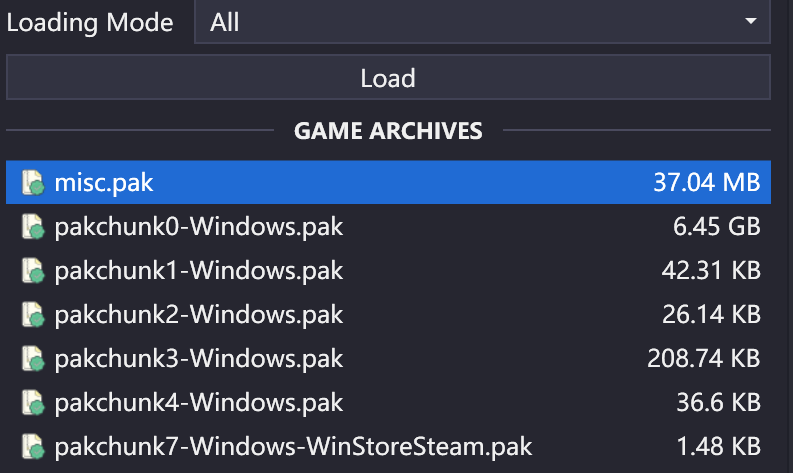793x473 pixels.
Task: Click the GAME ARCHIVES section header
Action: 388,130
